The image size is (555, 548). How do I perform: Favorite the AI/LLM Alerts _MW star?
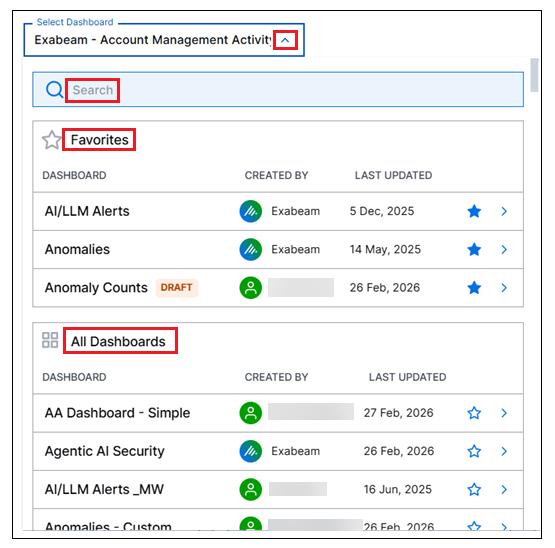click(474, 490)
